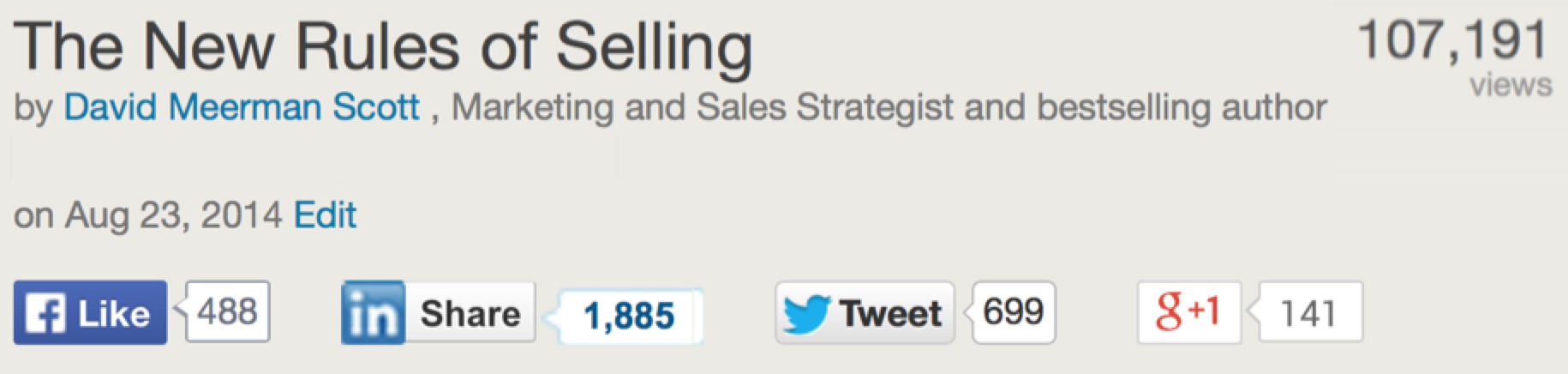Click the LinkedIn 'in' logo icon
1568x374 pixels.
(373, 314)
